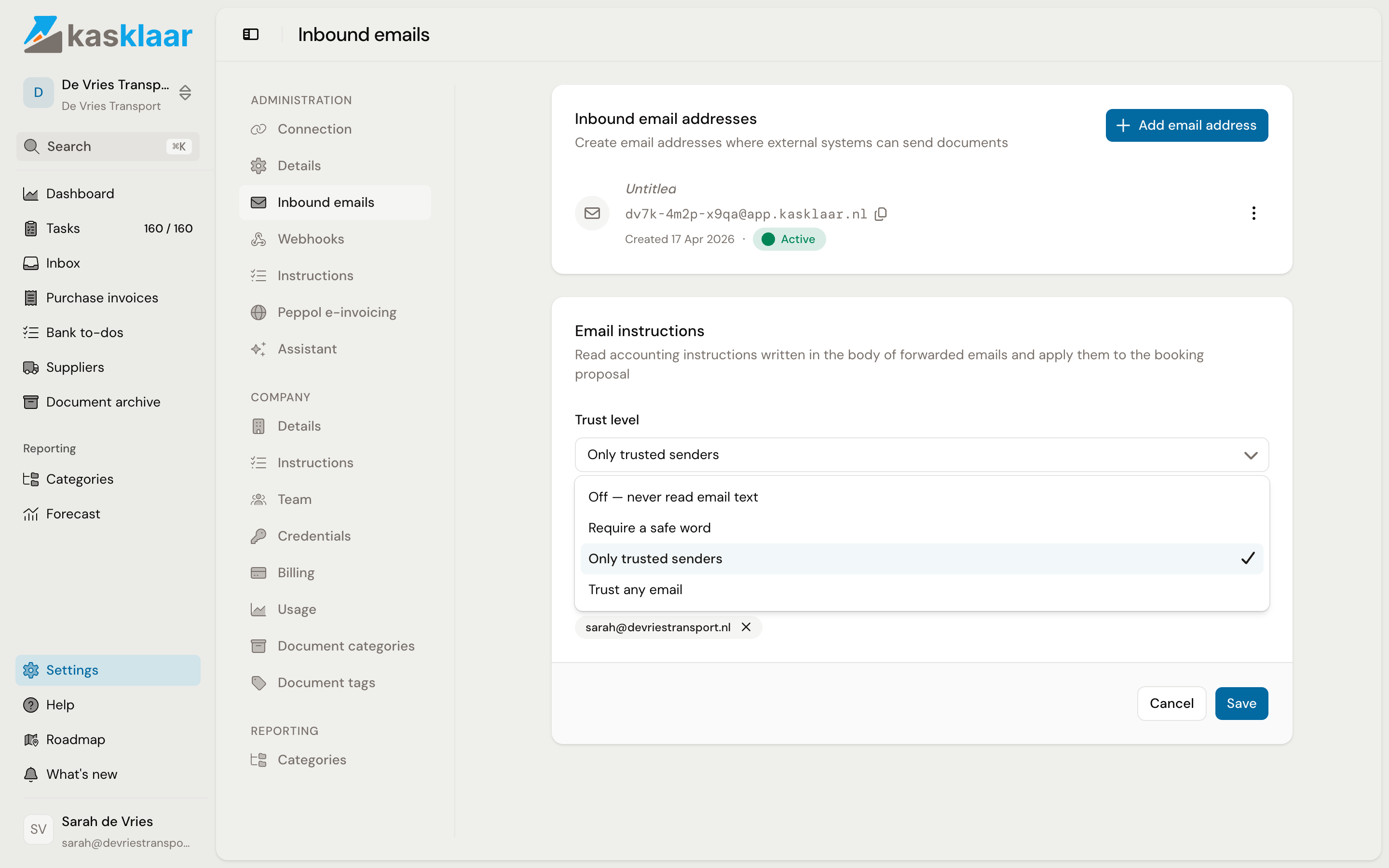Toggle the sidebar panel icon

pos(251,34)
